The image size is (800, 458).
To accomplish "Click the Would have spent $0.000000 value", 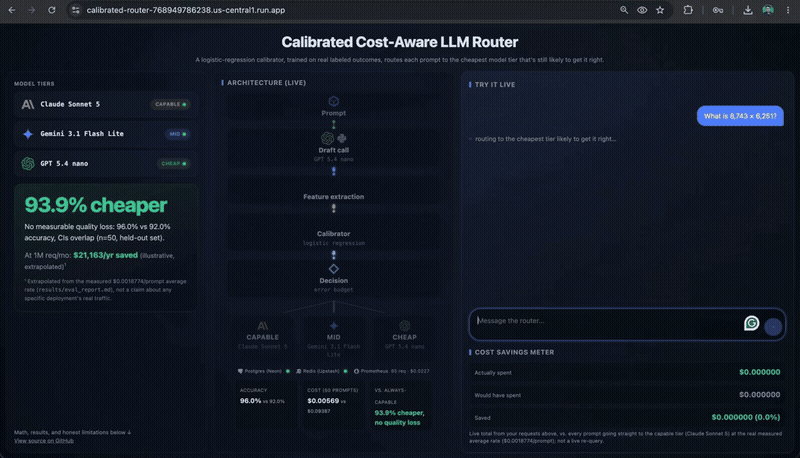I will (x=759, y=395).
